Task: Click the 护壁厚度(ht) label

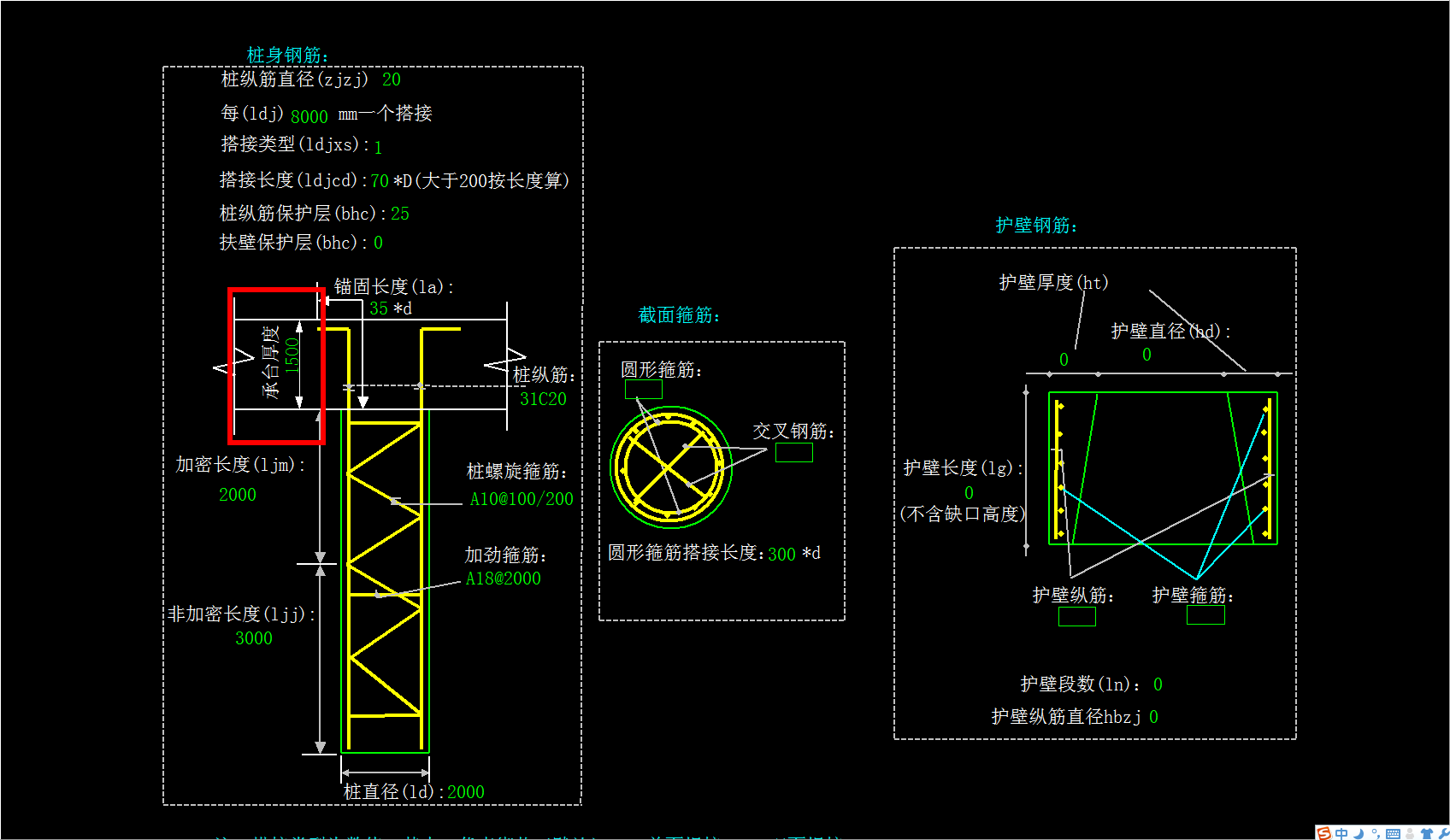Action: (x=1053, y=283)
